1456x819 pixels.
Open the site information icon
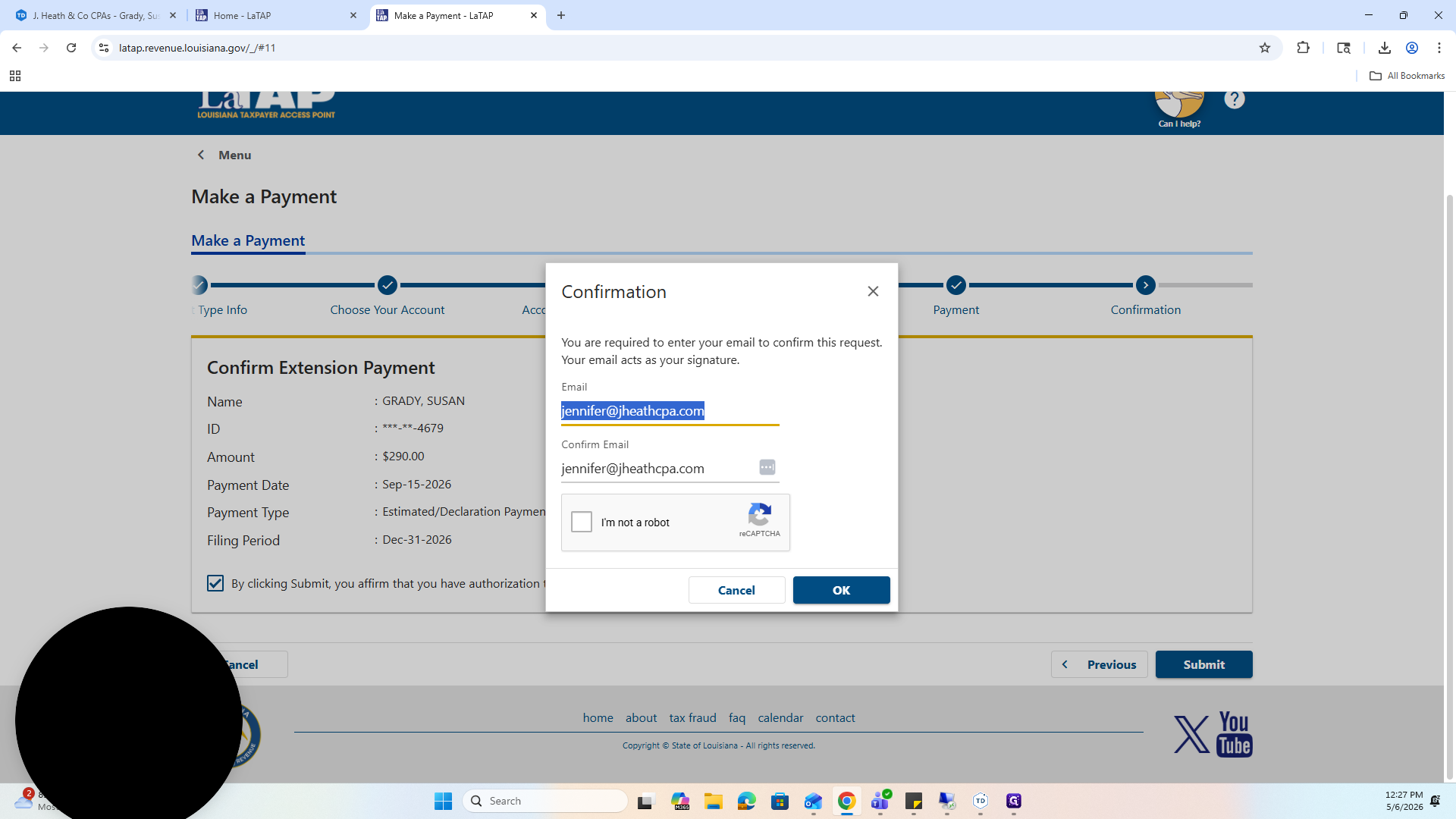pos(104,48)
